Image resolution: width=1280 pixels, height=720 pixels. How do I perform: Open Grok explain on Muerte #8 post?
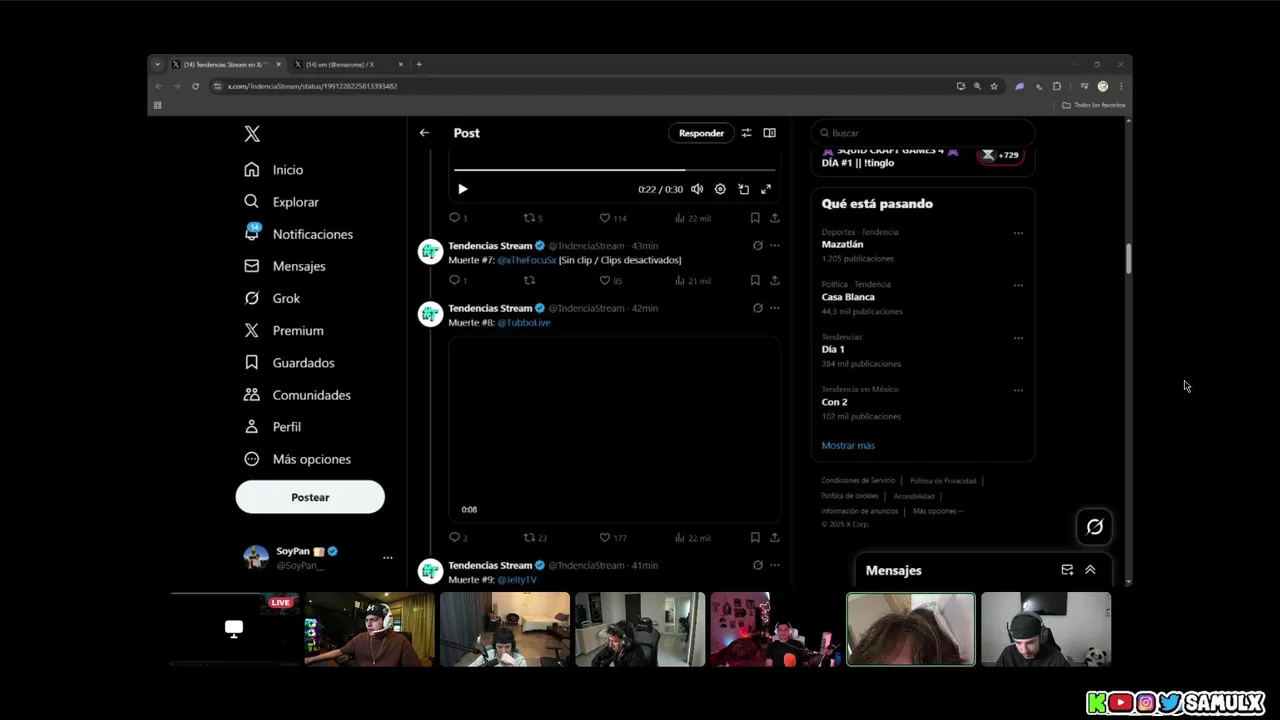[x=757, y=308]
